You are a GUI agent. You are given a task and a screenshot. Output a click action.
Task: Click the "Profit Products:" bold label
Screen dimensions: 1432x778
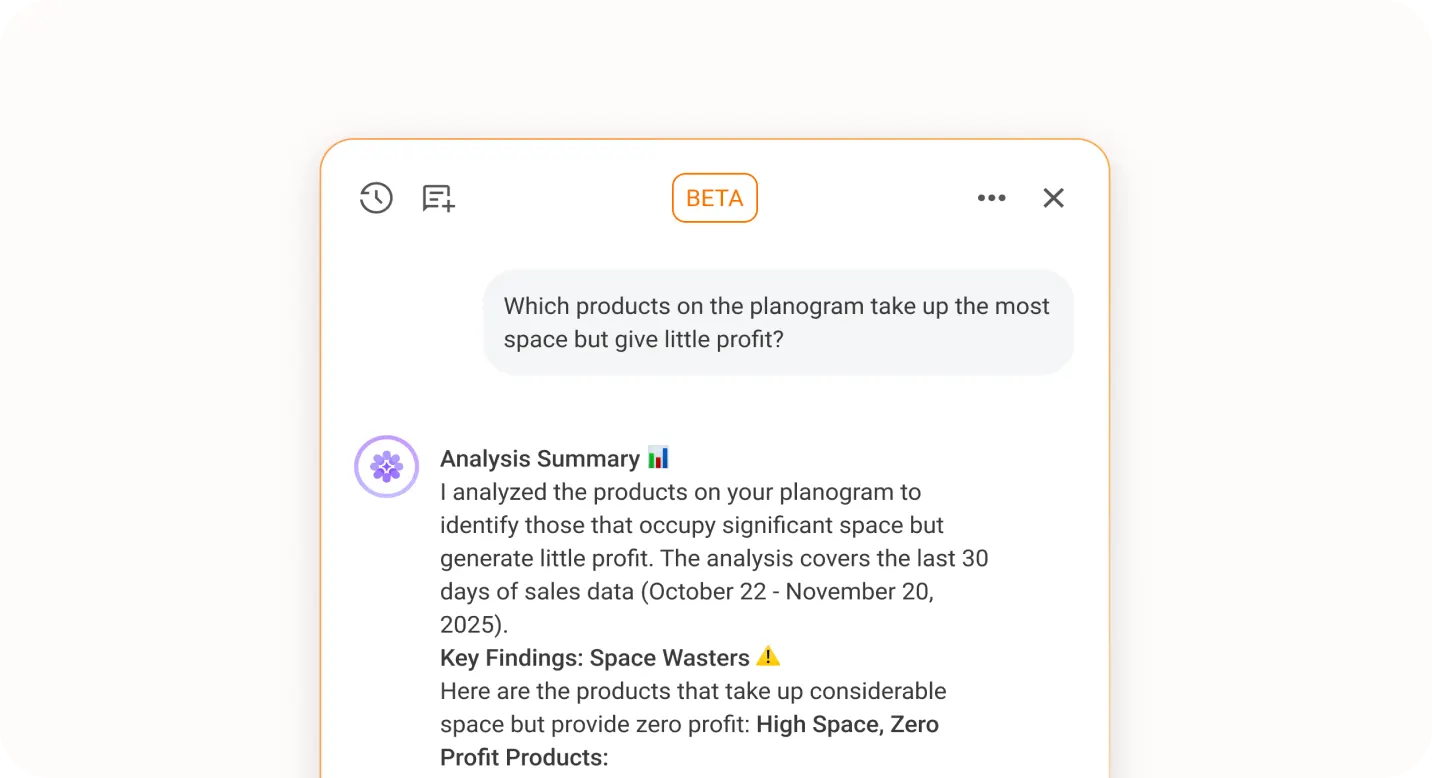[x=523, y=757]
